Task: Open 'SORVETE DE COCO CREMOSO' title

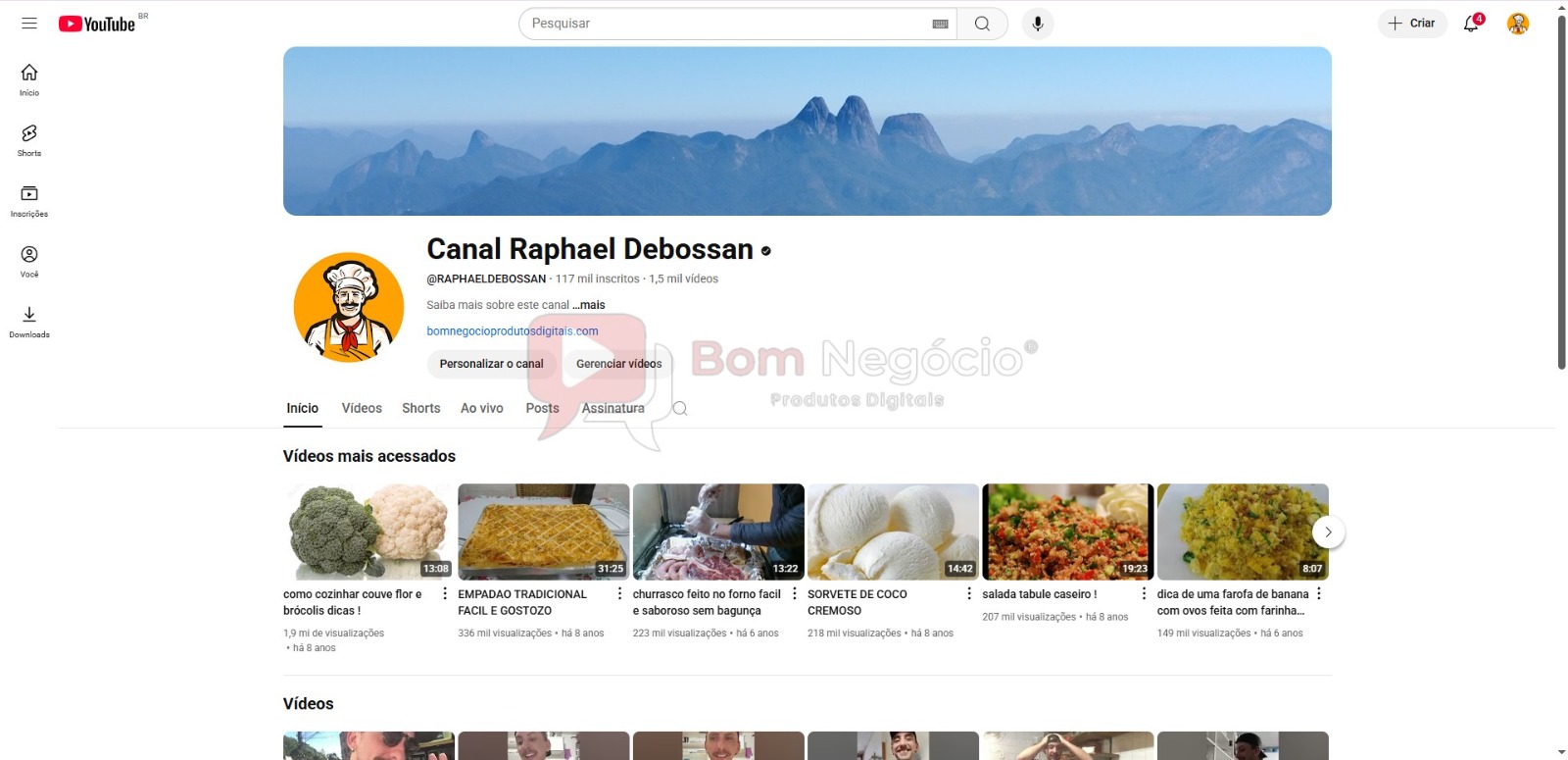Action: coord(857,602)
